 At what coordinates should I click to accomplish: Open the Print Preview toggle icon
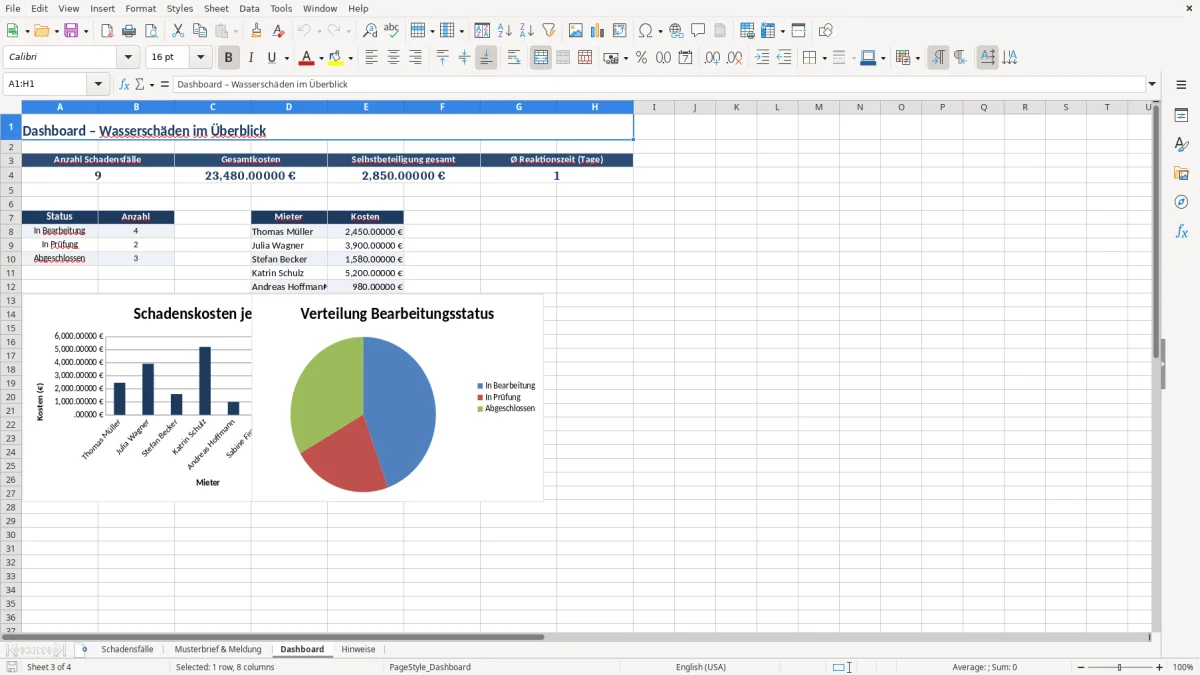tap(151, 31)
